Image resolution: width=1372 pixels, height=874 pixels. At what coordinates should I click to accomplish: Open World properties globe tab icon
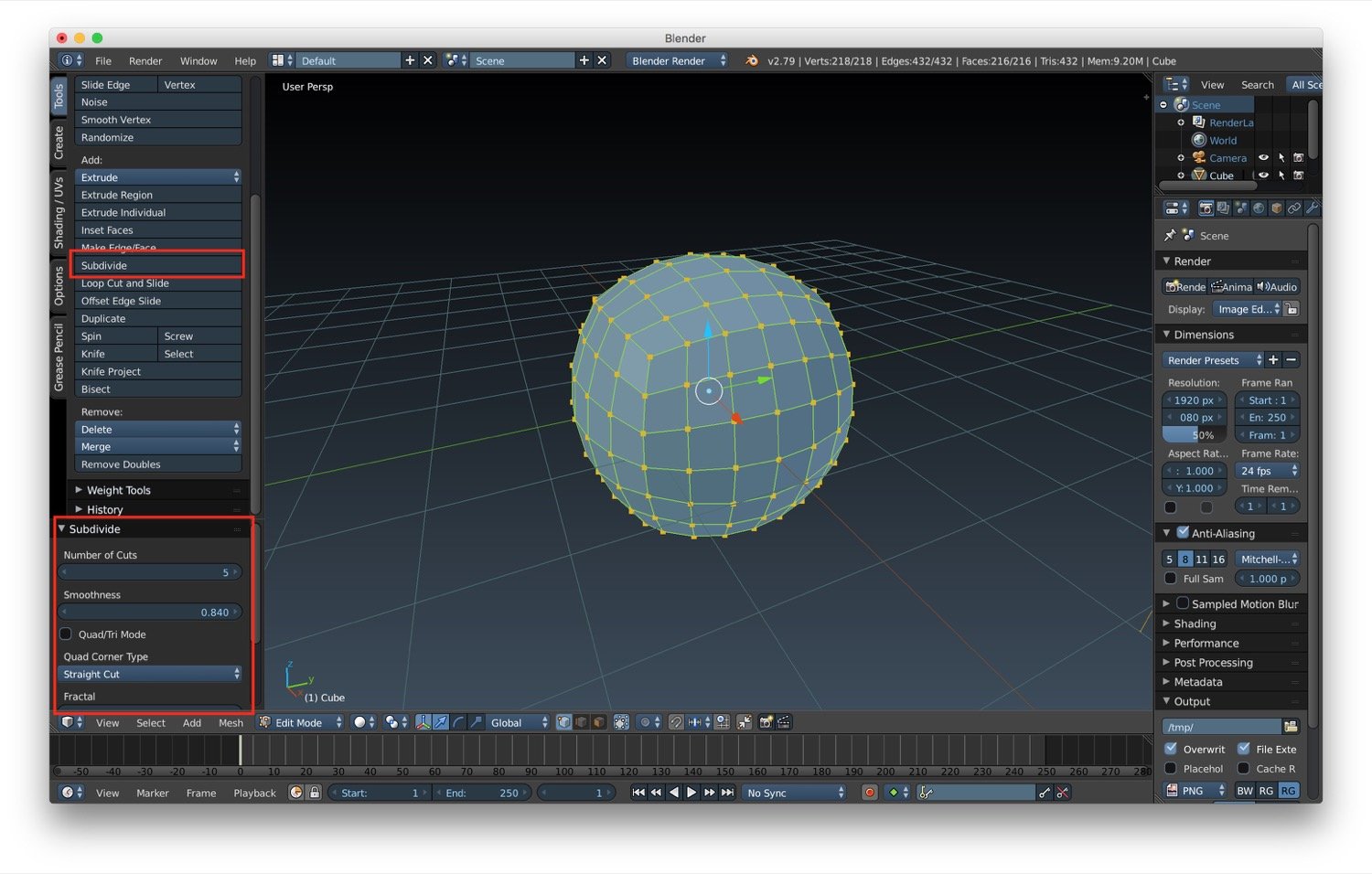[1259, 208]
